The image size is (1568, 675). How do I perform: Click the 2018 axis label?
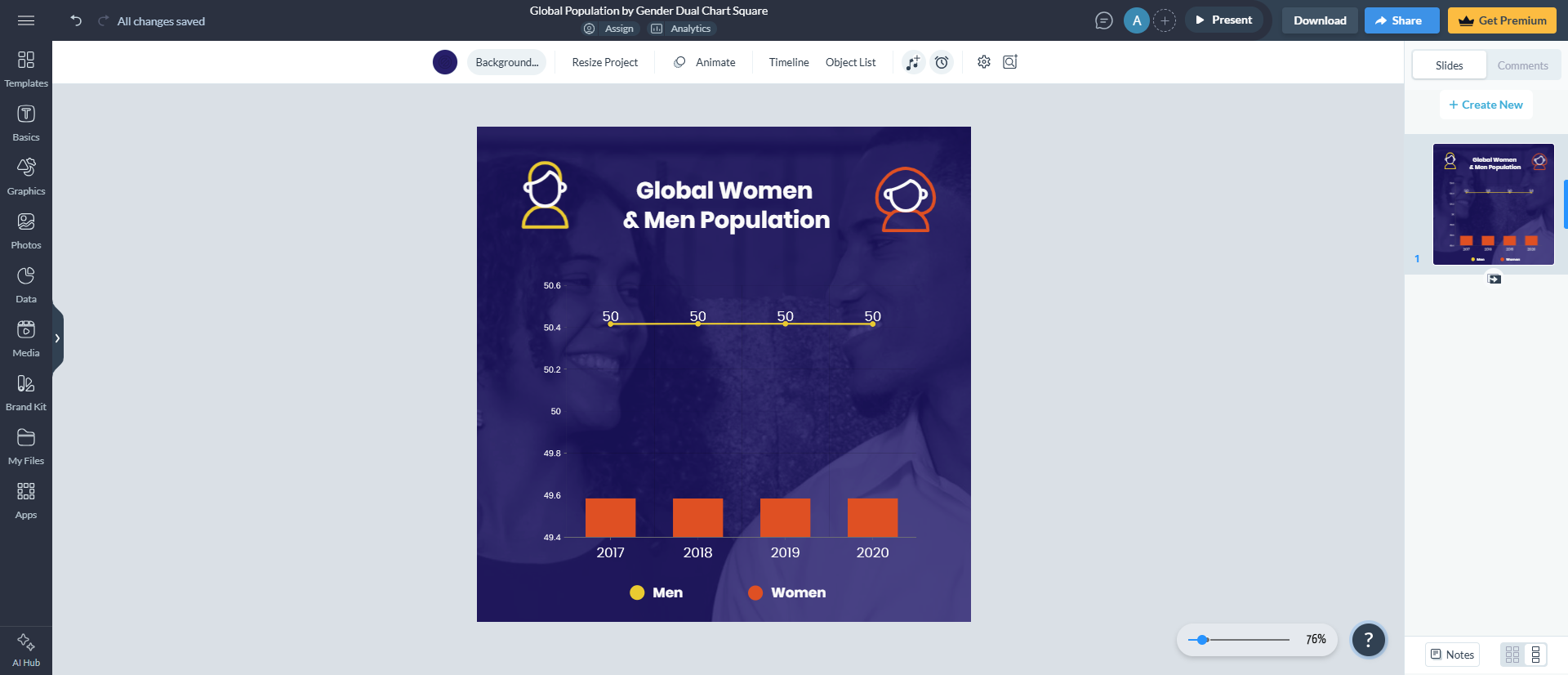[697, 552]
